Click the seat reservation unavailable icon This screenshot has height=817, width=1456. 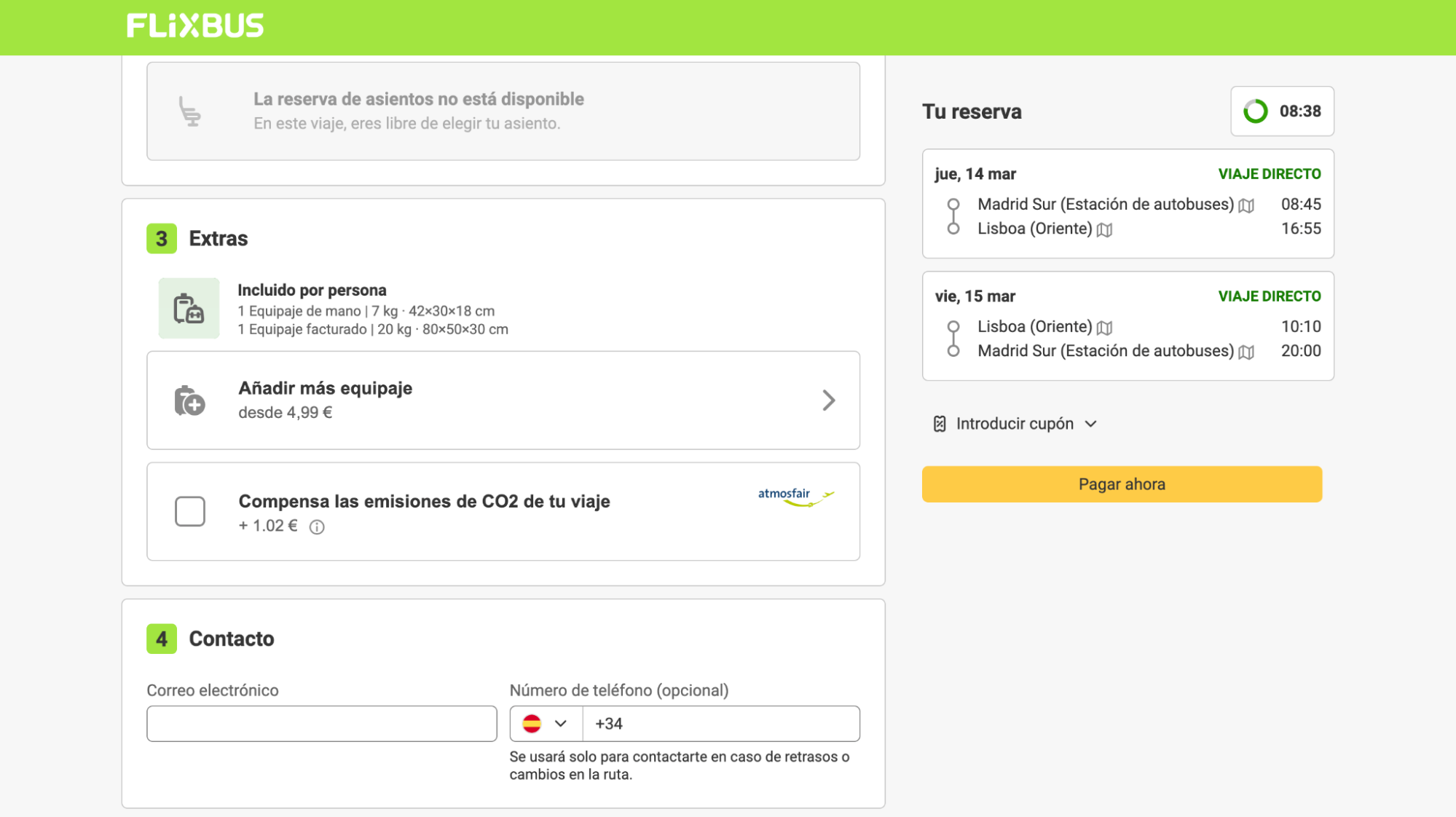[190, 111]
